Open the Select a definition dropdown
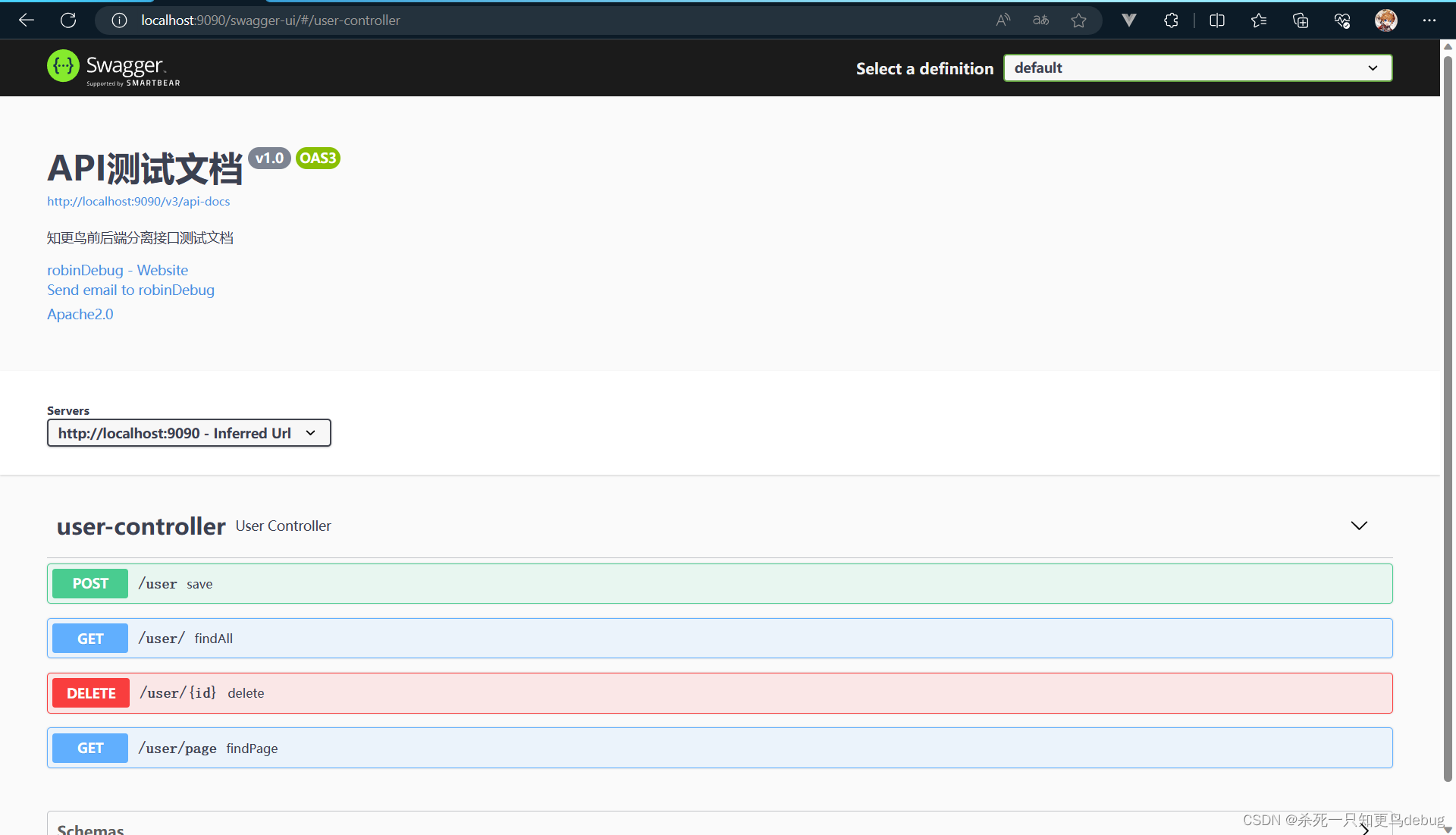Viewport: 1456px width, 835px height. 1197,67
